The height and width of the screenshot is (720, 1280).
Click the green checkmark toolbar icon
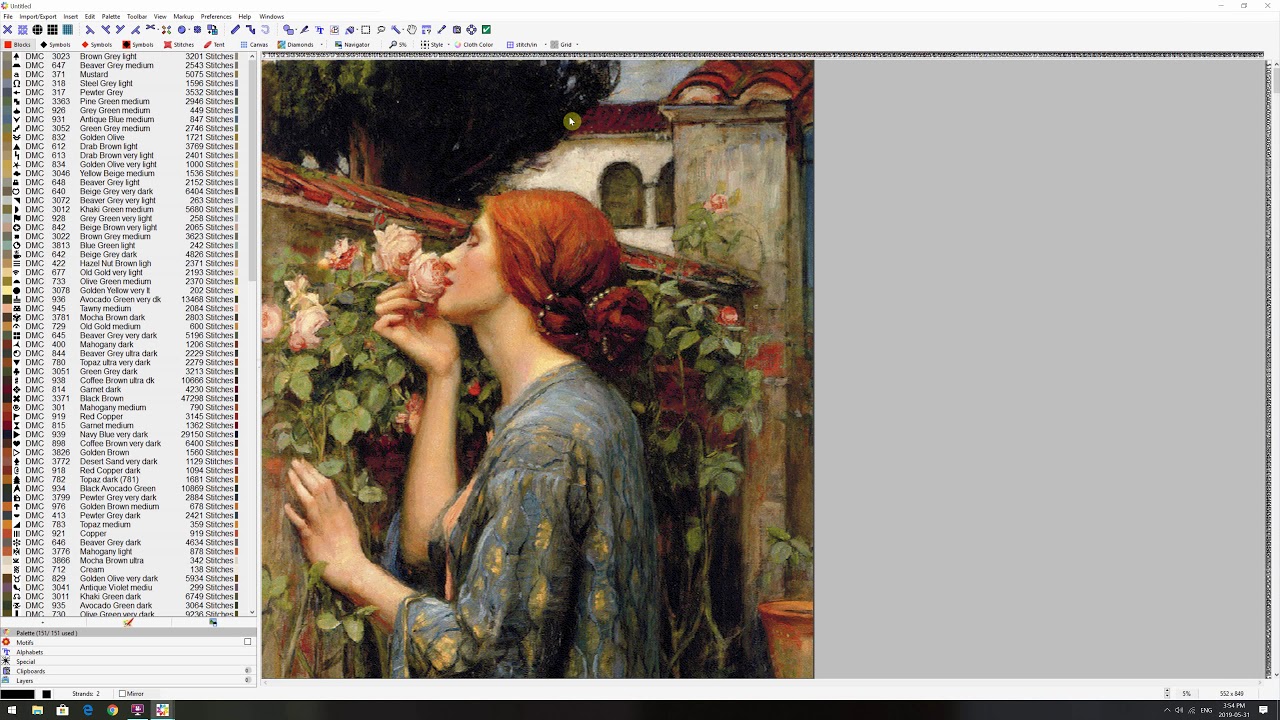coord(486,30)
